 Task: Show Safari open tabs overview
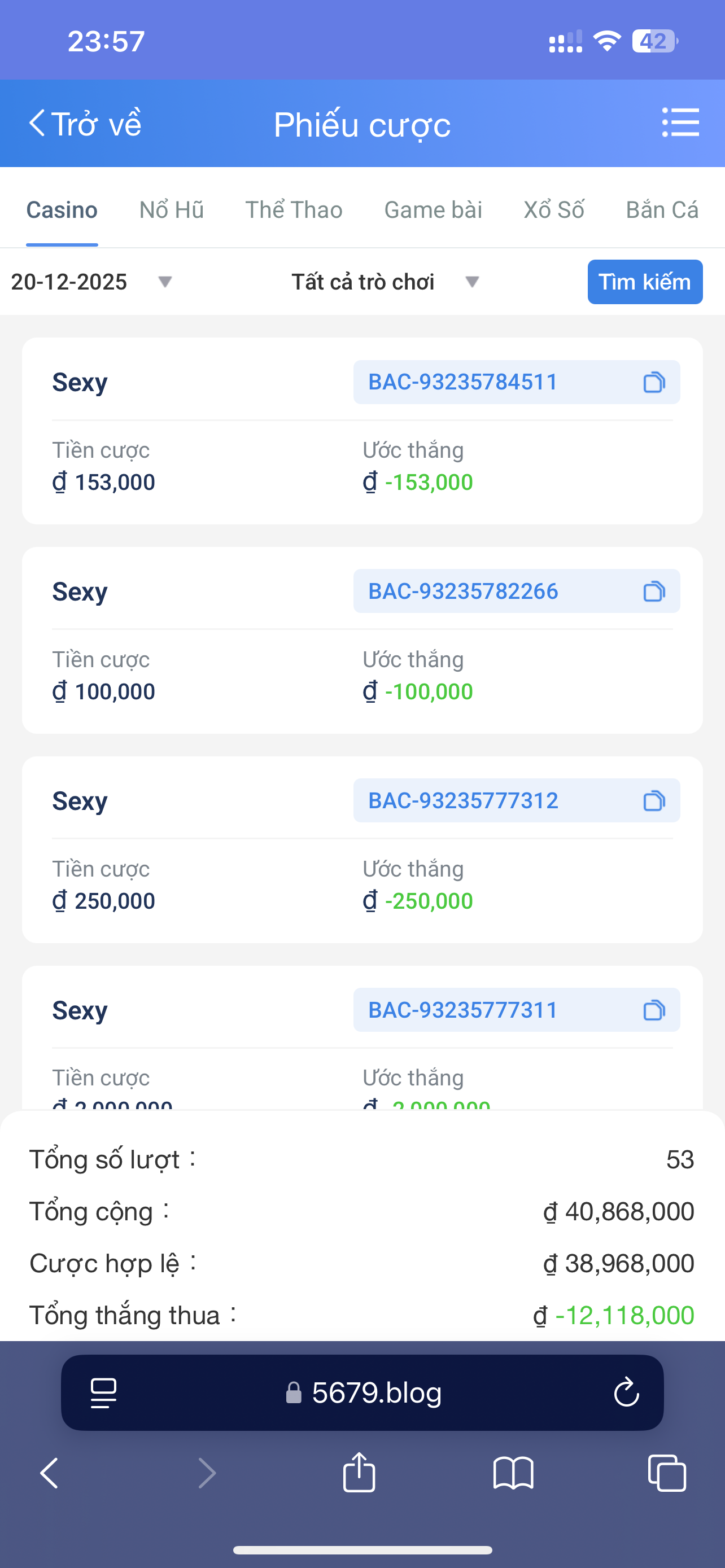pyautogui.click(x=667, y=1473)
